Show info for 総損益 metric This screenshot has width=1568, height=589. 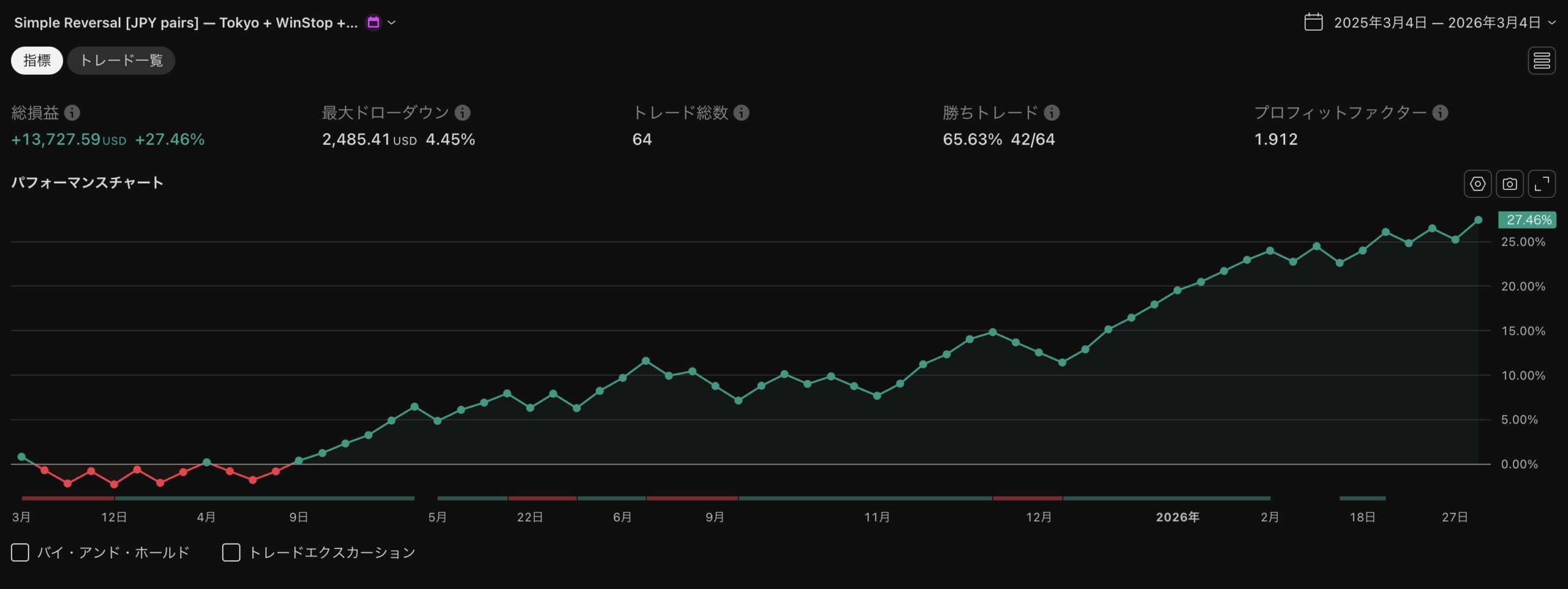pyautogui.click(x=72, y=113)
